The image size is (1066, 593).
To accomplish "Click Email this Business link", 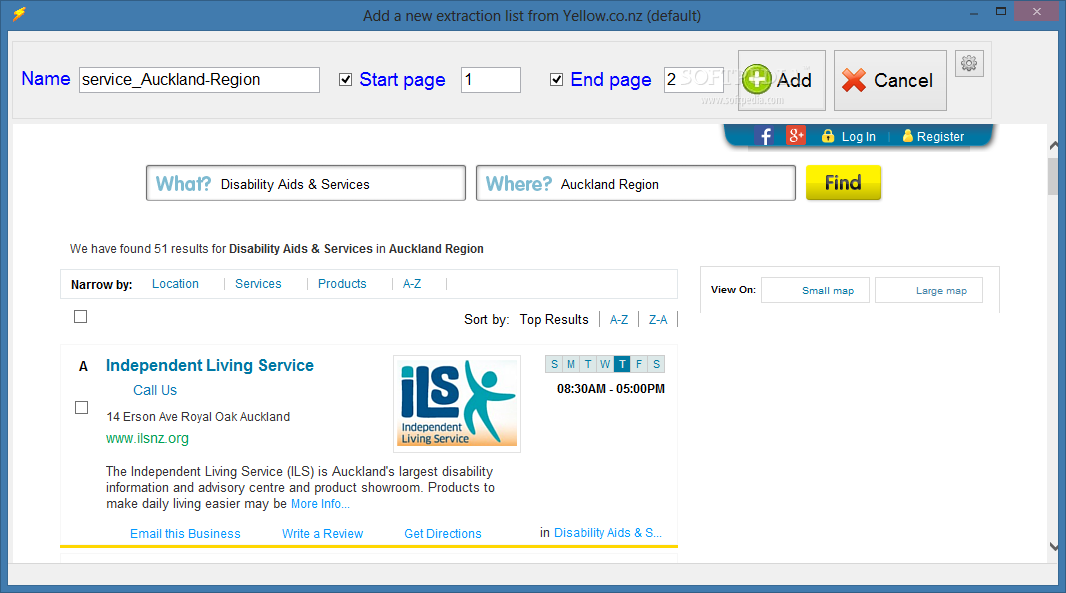I will coord(185,534).
